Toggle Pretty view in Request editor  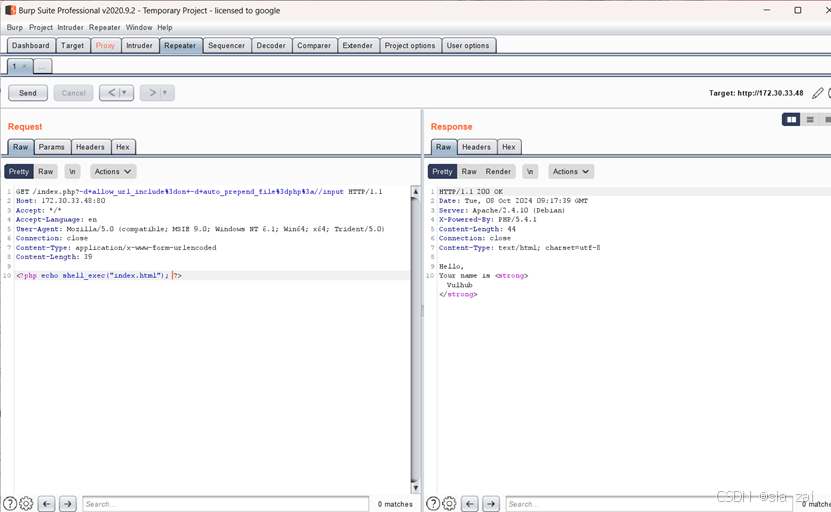tap(19, 172)
